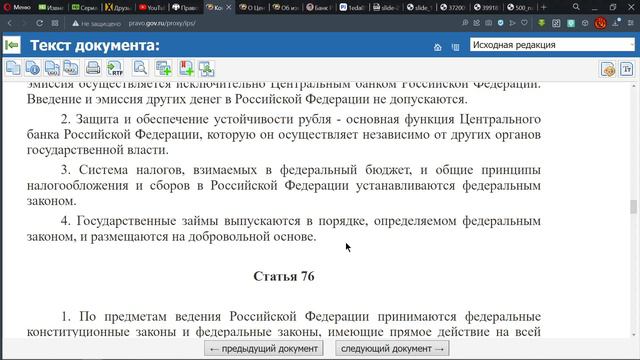Click the Tt font size icon
640x360 pixels.
tap(627, 69)
